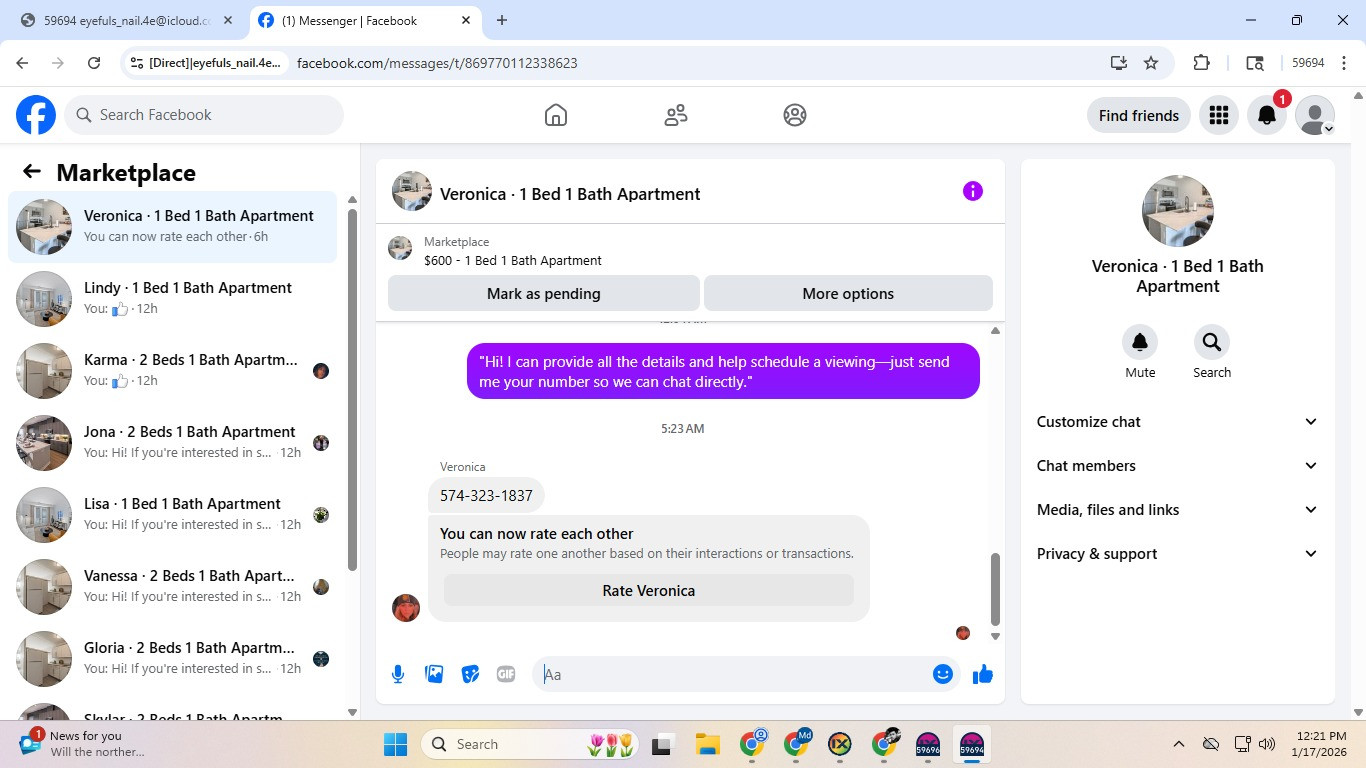Screen dimensions: 1366x768
Task: Open the purple conversation information icon
Action: click(x=973, y=191)
